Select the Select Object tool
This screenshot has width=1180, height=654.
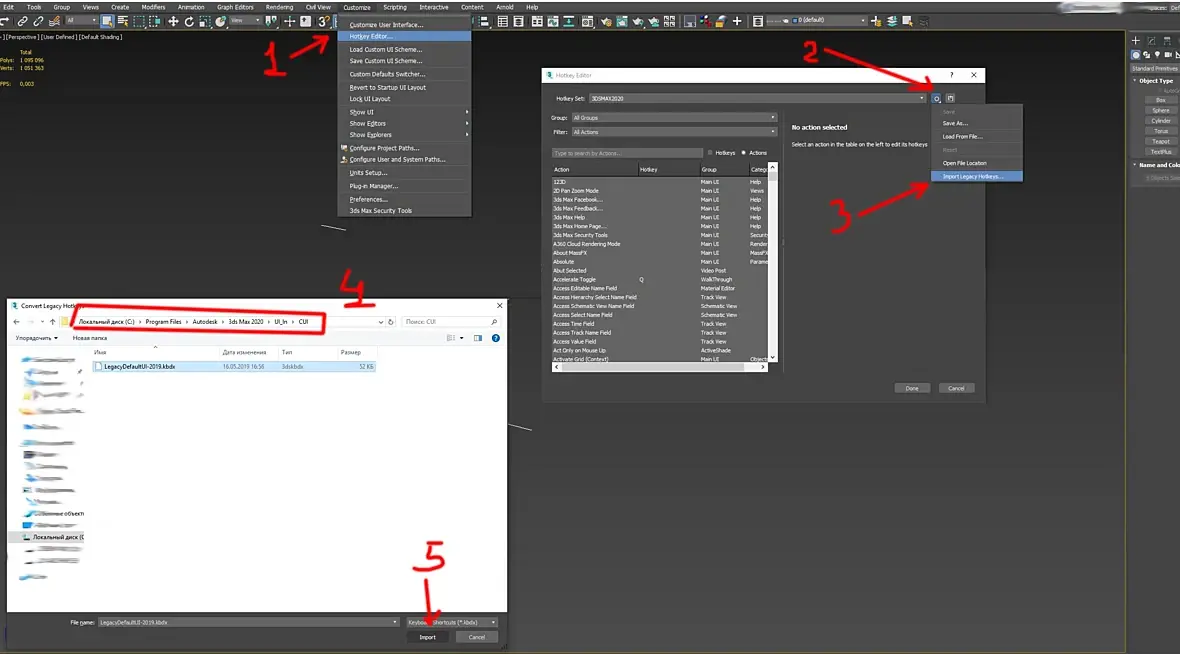(x=107, y=22)
